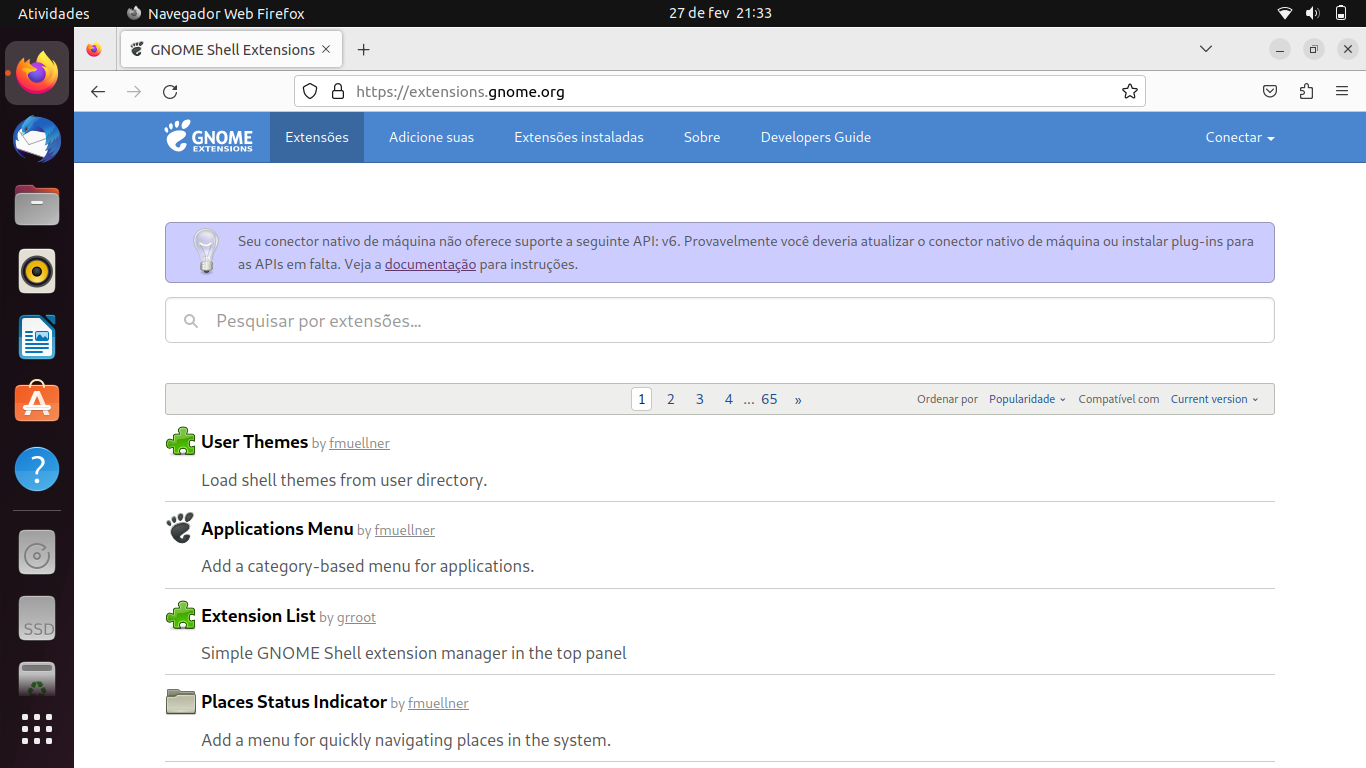Close the GNOME Shell Extensions tab
The image size is (1366, 768).
[326, 49]
